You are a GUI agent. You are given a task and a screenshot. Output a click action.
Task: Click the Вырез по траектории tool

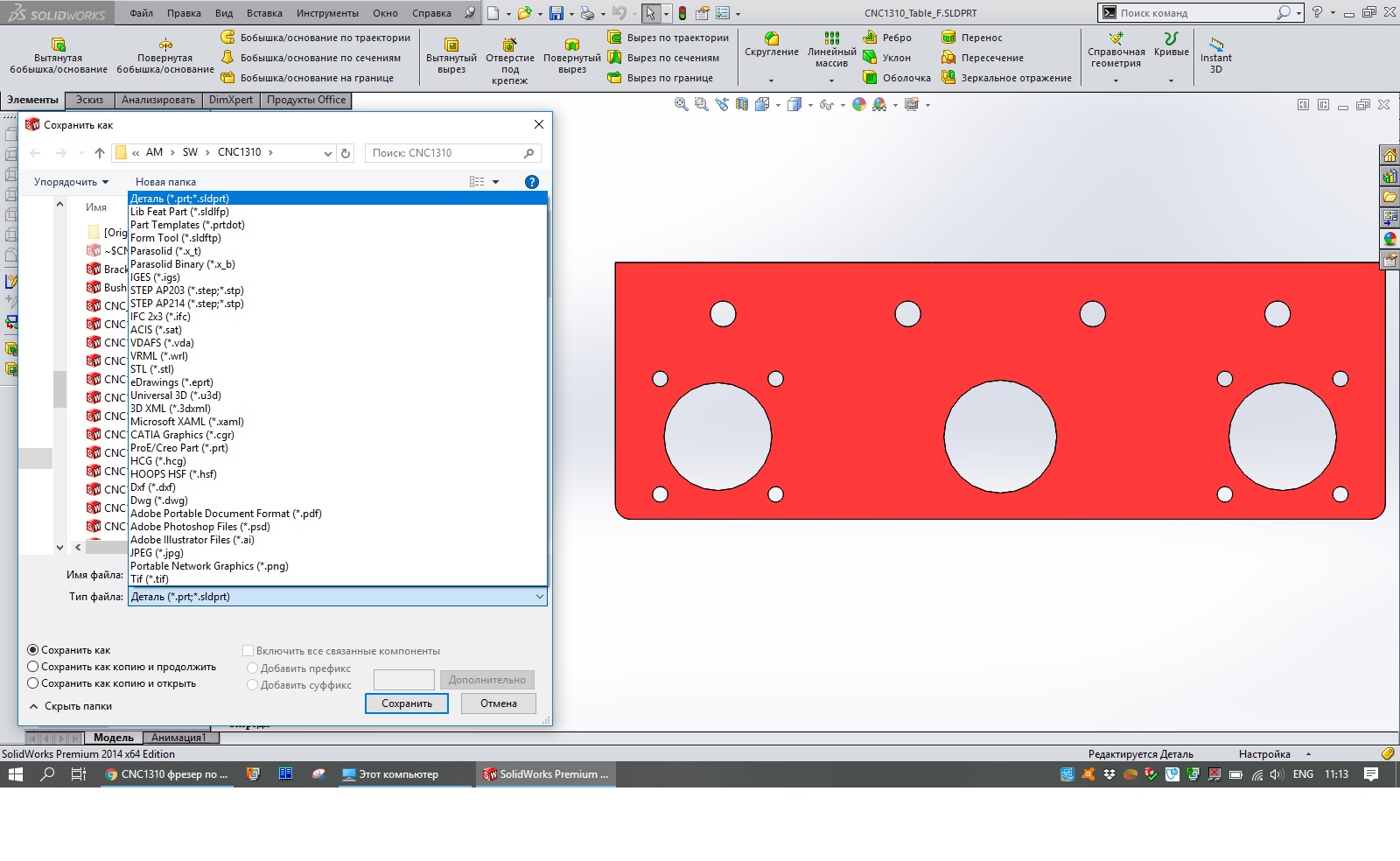(669, 38)
